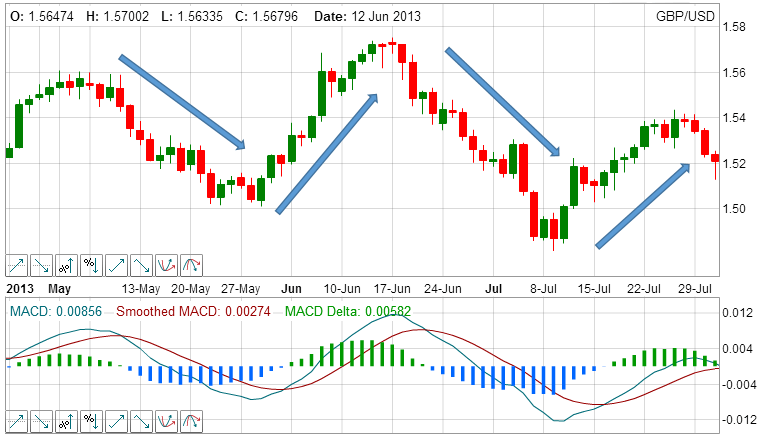Click the '24-Jun' date label
This screenshot has width=763, height=434.
443,289
